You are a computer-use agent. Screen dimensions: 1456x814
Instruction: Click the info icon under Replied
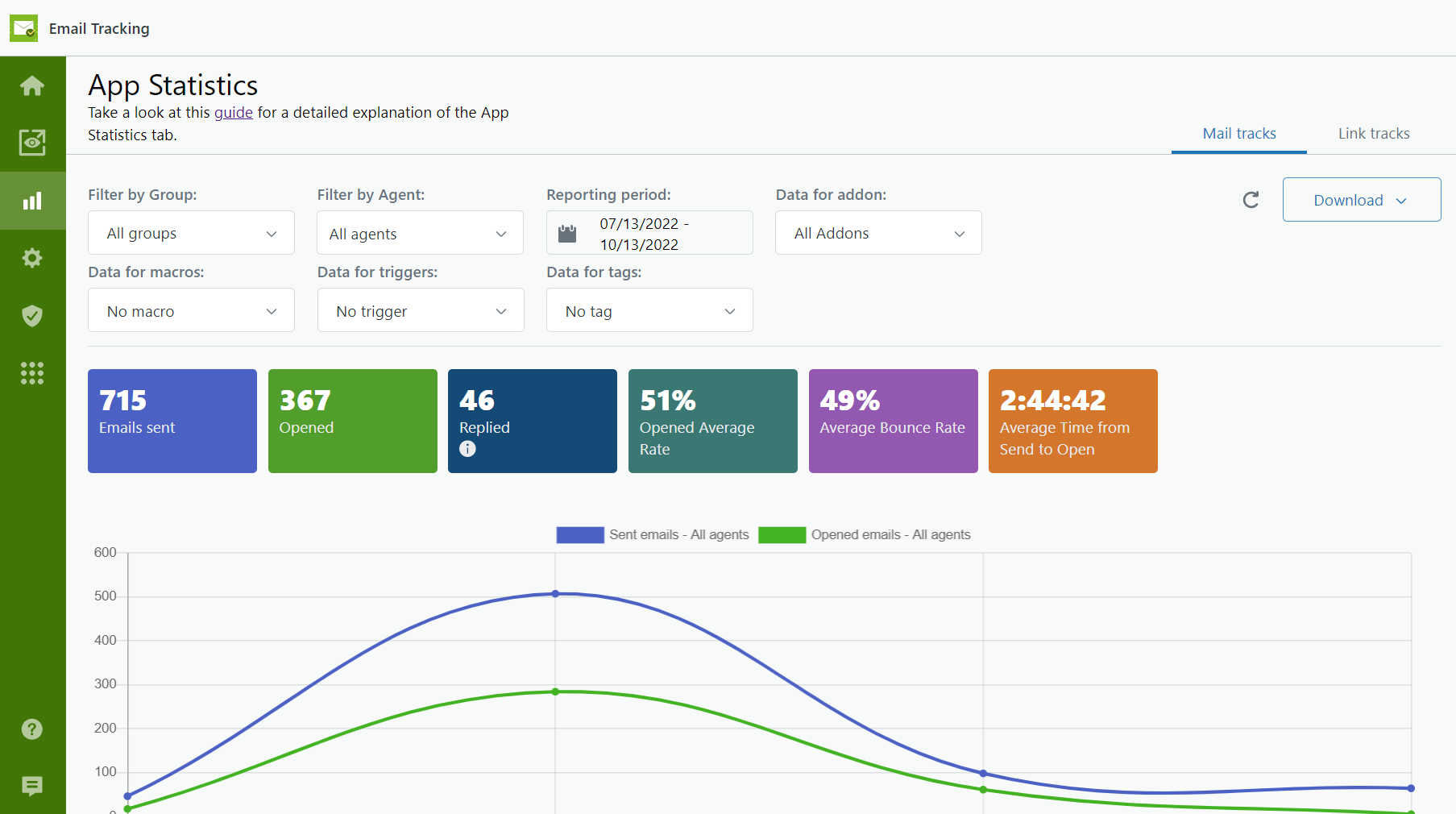(467, 449)
